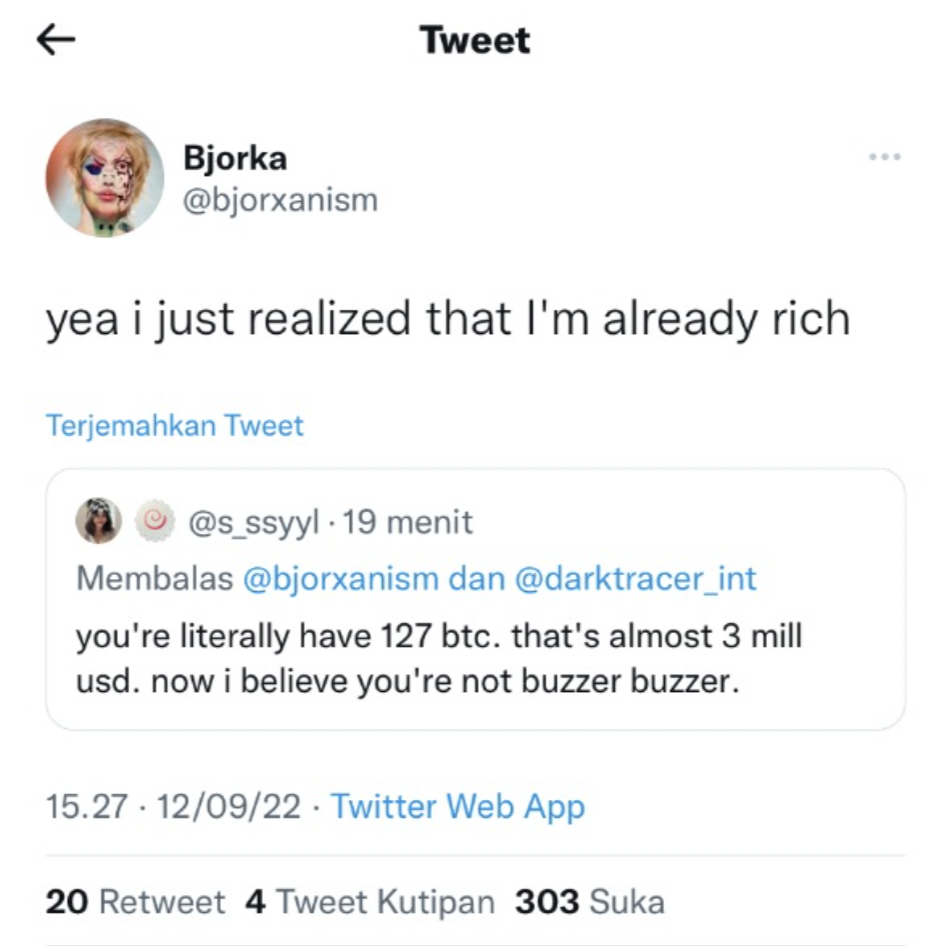Viewport: 950px width, 946px height.
Task: Click the Bjorka display name
Action: pyautogui.click(x=235, y=158)
